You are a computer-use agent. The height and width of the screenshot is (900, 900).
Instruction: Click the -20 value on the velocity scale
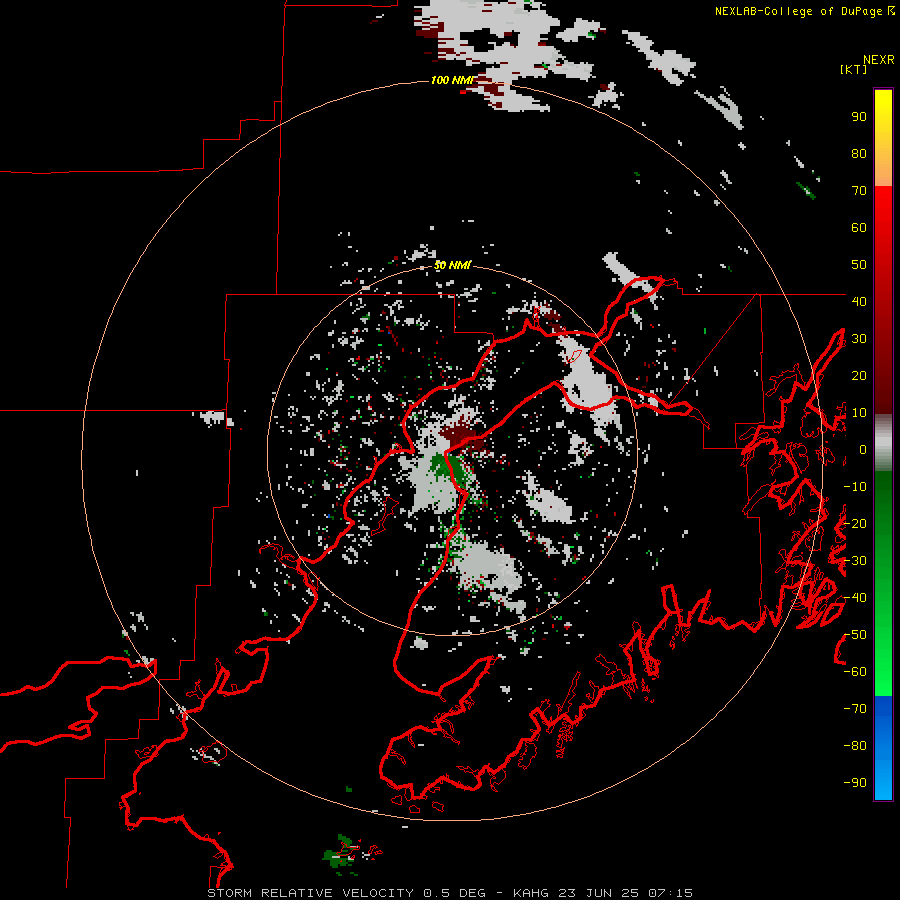(x=855, y=523)
